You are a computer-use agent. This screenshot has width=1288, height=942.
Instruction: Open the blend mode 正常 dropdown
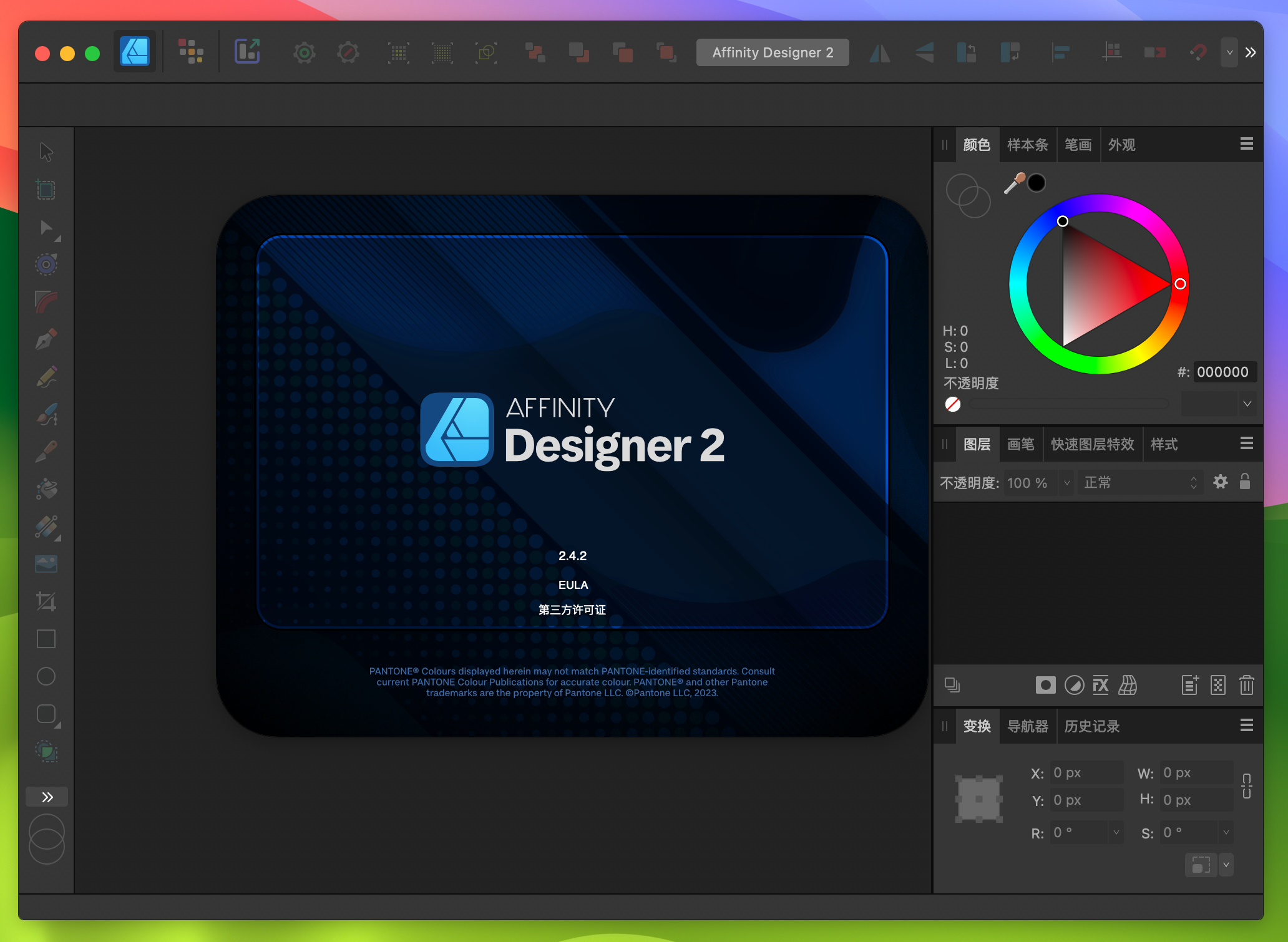pos(1139,483)
